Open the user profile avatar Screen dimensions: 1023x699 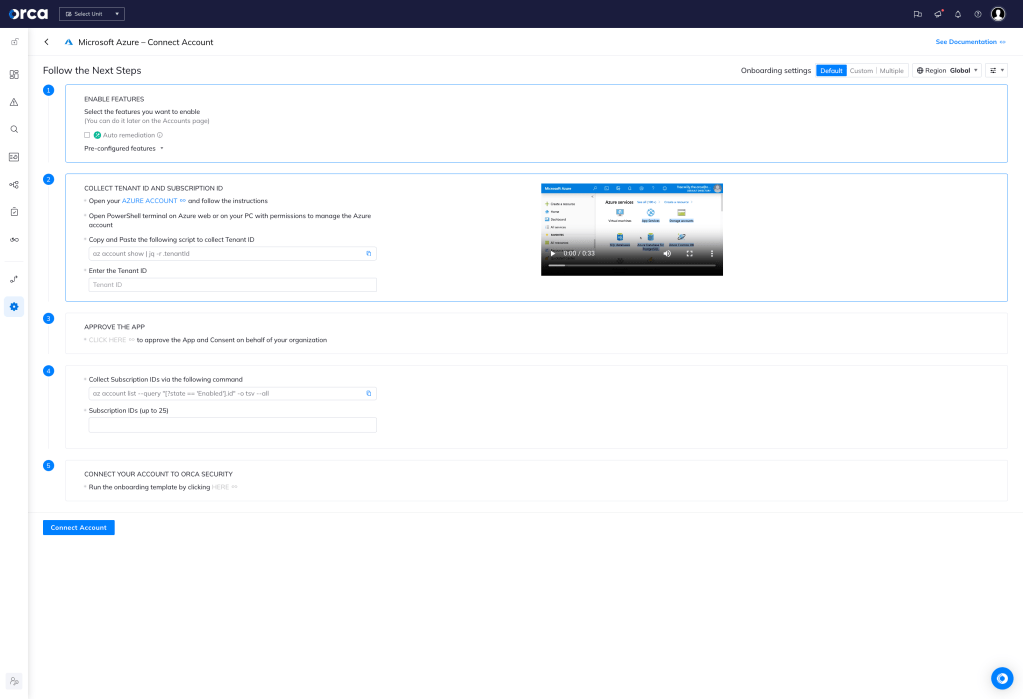[998, 14]
